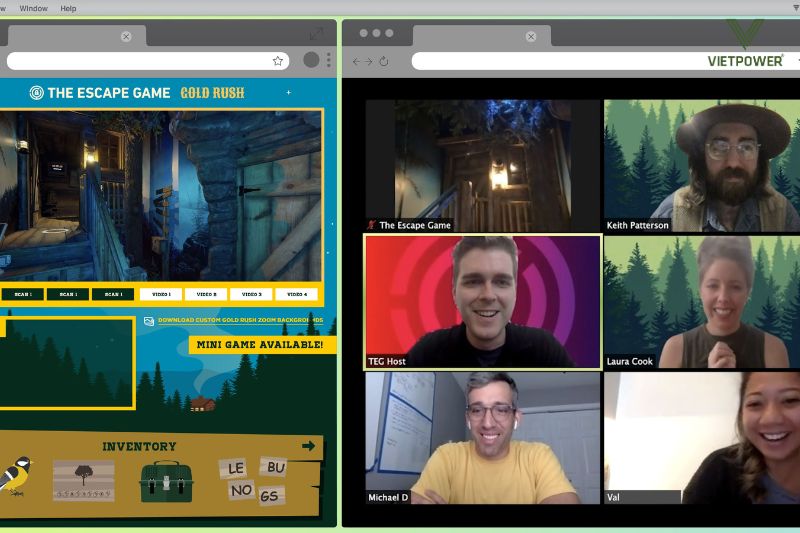
Task: Open the profile circle in left browser toolbar
Action: 311,60
